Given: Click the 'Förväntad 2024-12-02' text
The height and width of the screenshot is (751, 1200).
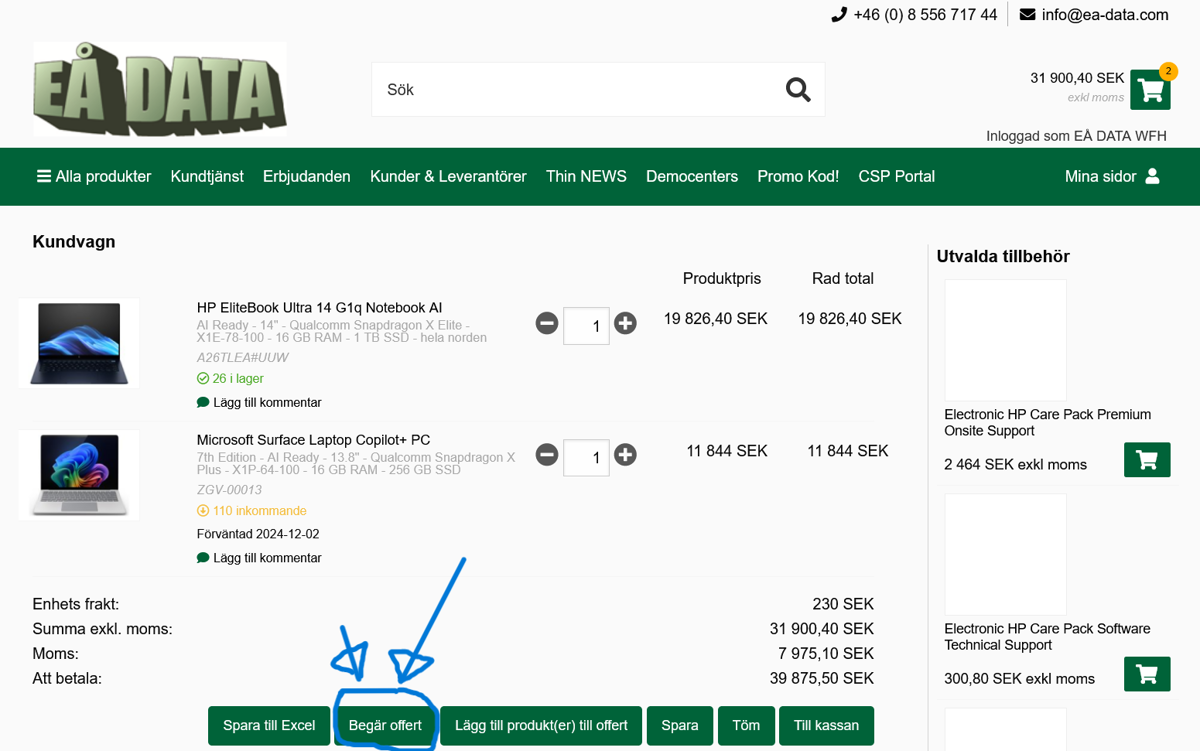Looking at the screenshot, I should point(258,534).
